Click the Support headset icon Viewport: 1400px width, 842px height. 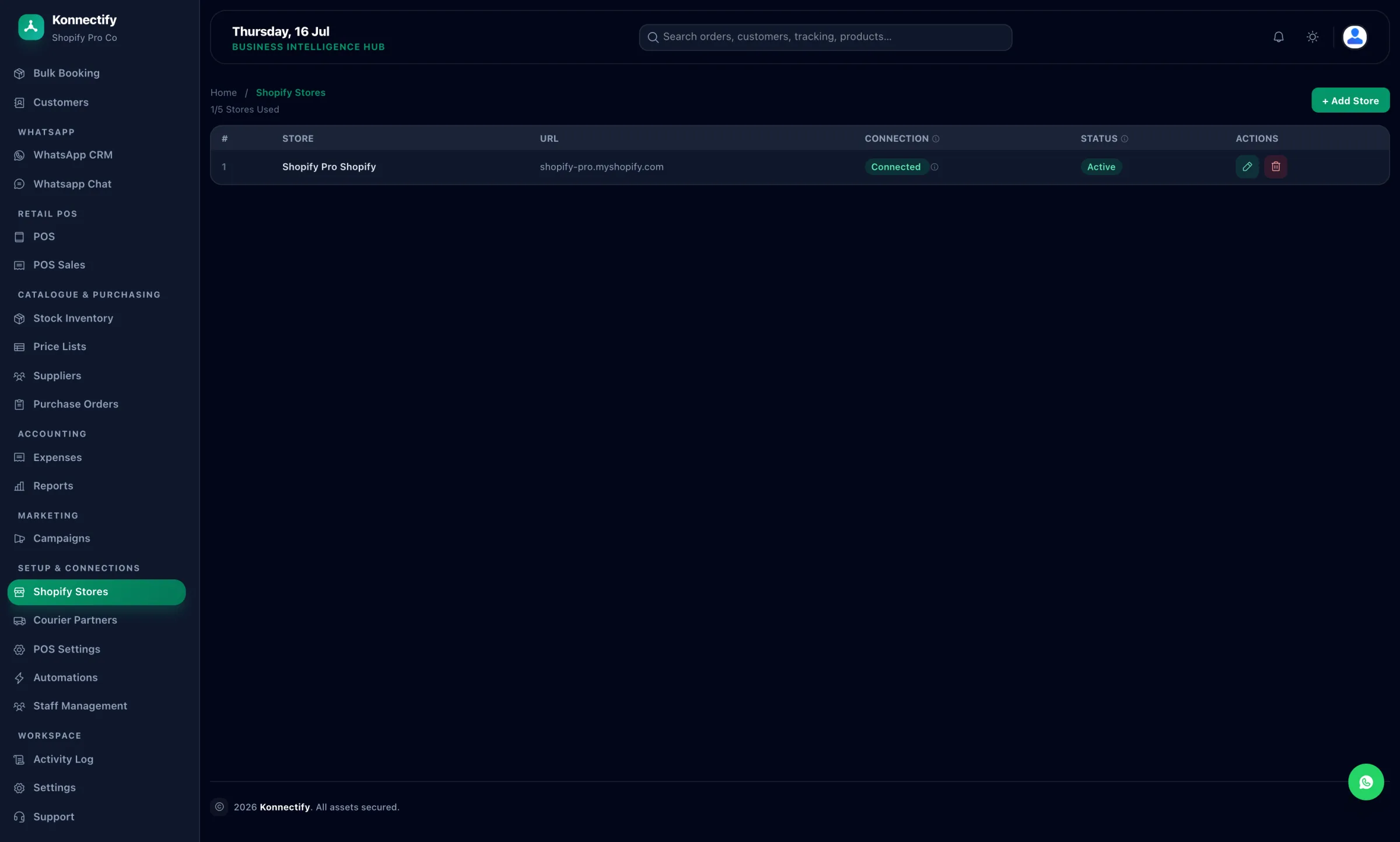click(x=19, y=817)
